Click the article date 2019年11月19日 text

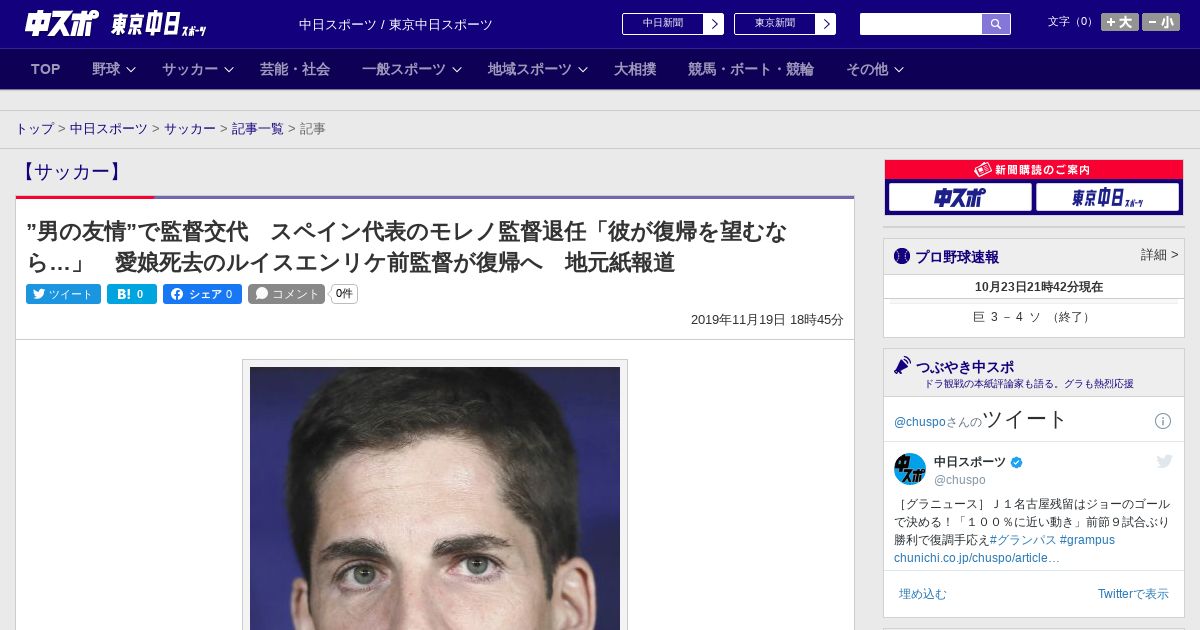767,320
